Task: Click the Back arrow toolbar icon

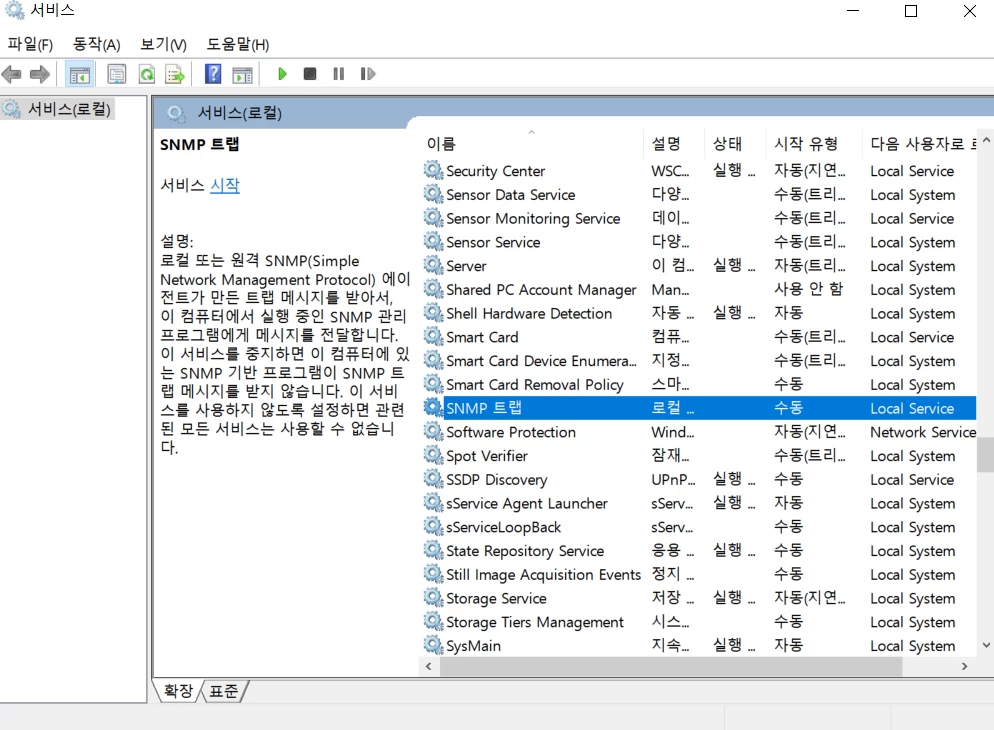Action: (x=12, y=74)
